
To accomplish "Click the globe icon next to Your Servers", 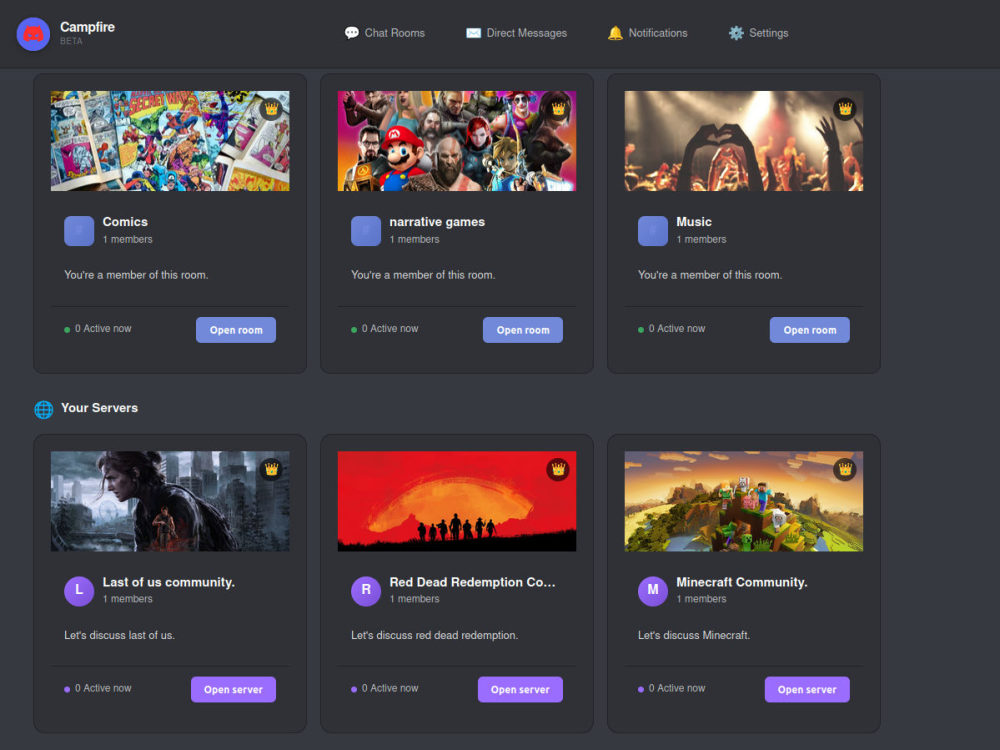I will 43,409.
